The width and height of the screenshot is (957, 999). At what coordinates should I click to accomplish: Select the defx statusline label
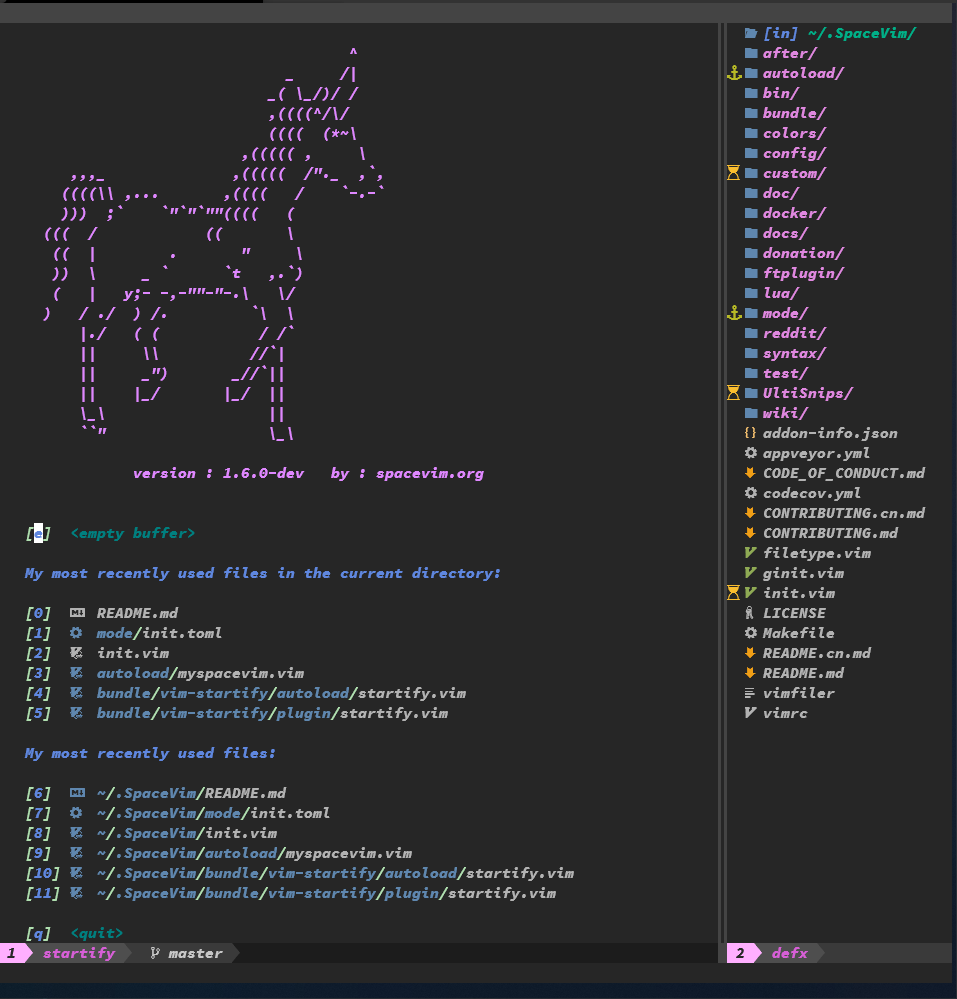point(789,953)
